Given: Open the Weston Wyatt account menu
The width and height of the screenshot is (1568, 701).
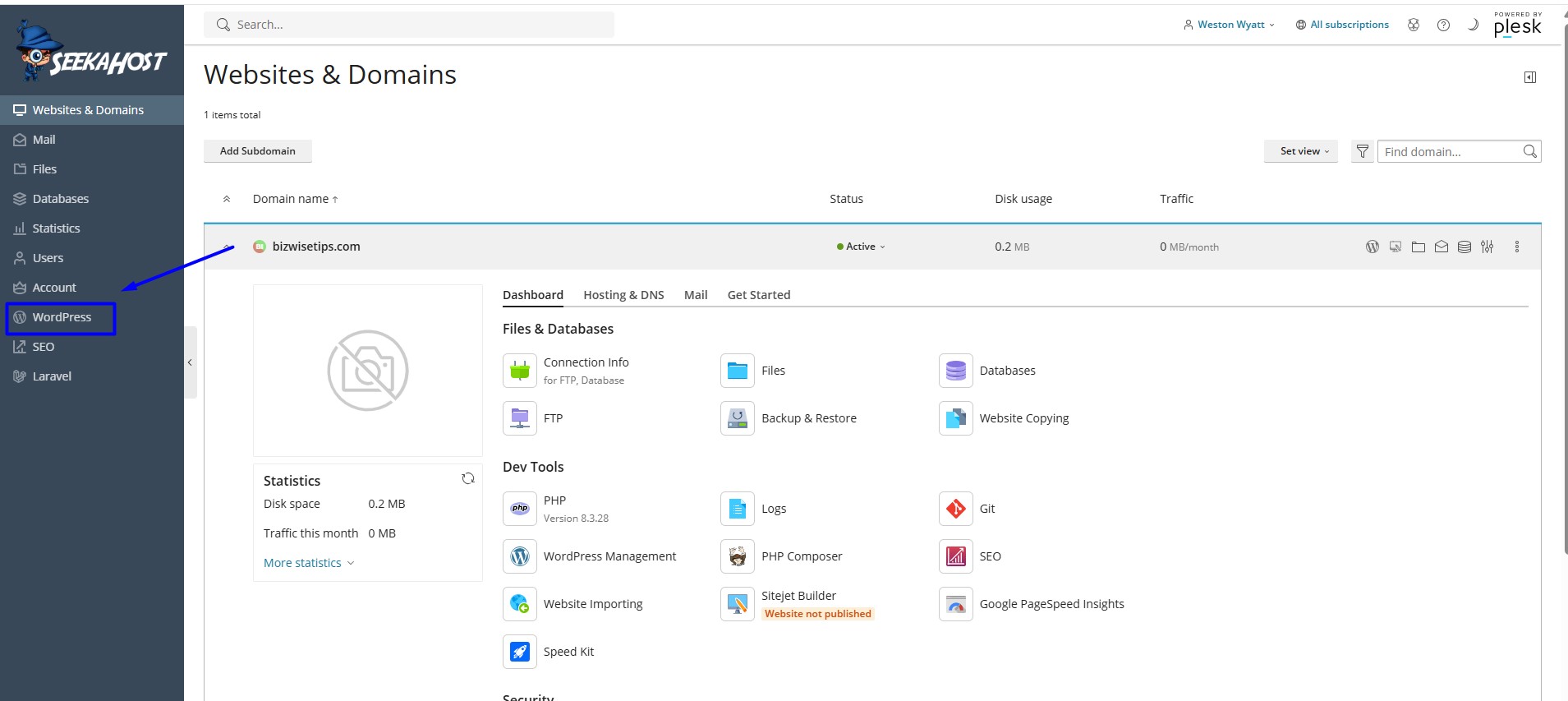Looking at the screenshot, I should click(1229, 25).
